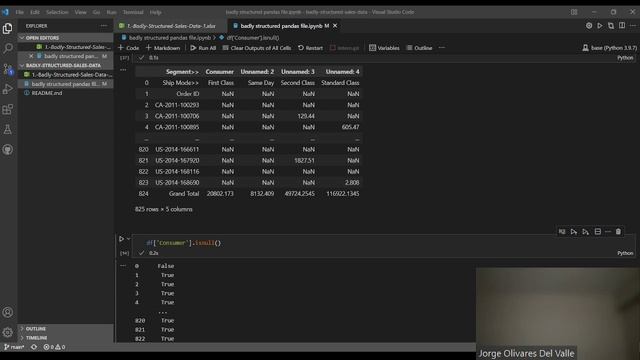Click the notebook settings gear in tab bar
Image resolution: width=640 pixels, height=360 pixels.
tap(589, 26)
